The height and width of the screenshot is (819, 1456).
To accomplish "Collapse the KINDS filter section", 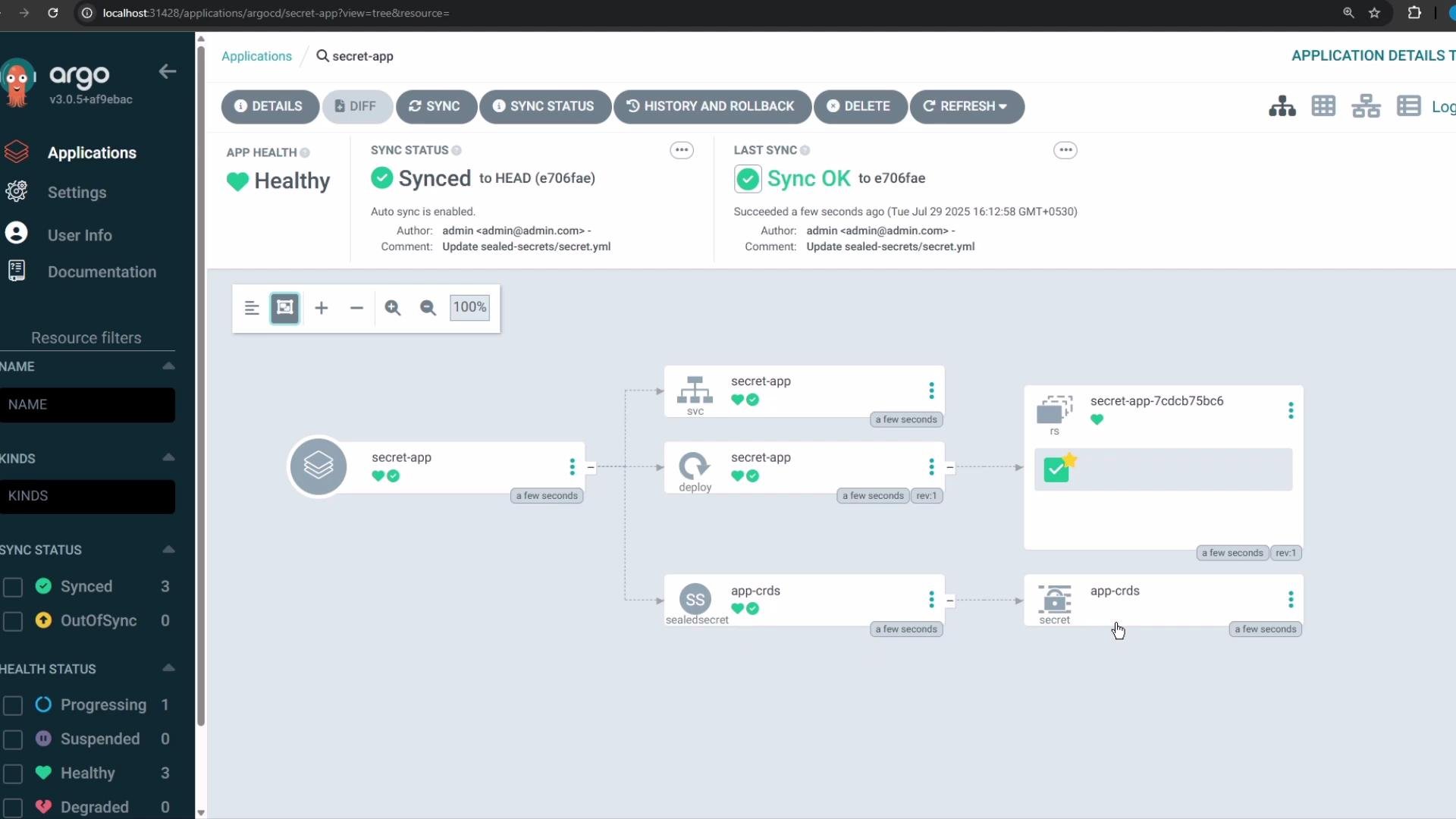I will [x=168, y=458].
